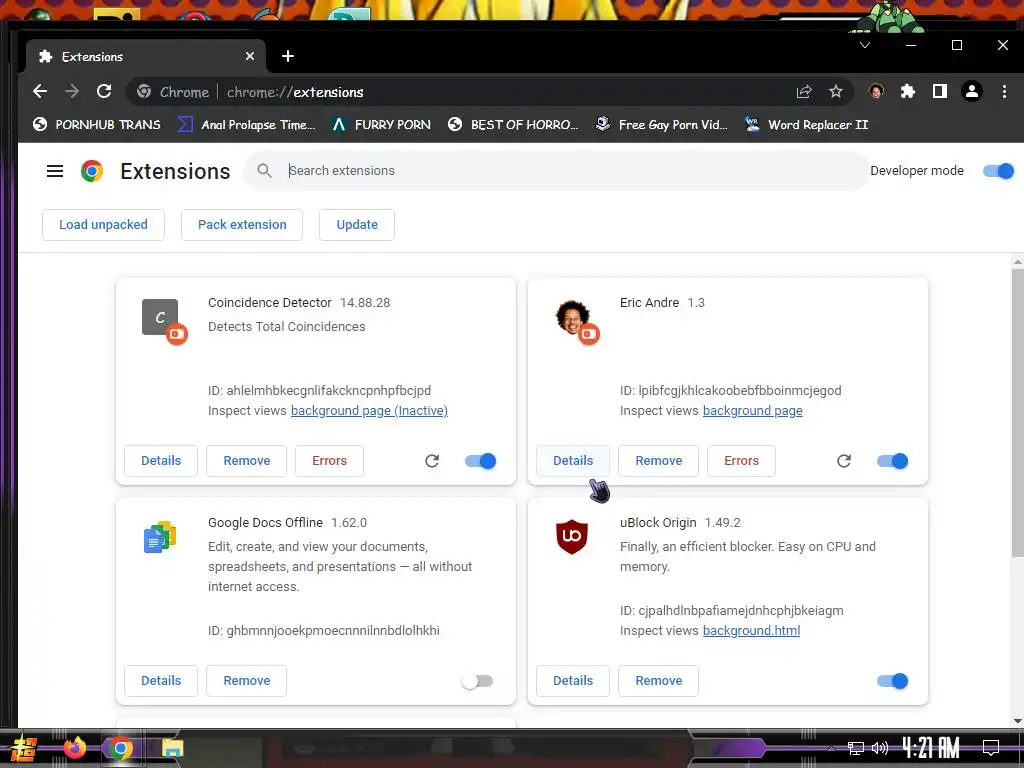Open the notifications center icon
Viewport: 1024px width, 768px height.
(991, 748)
